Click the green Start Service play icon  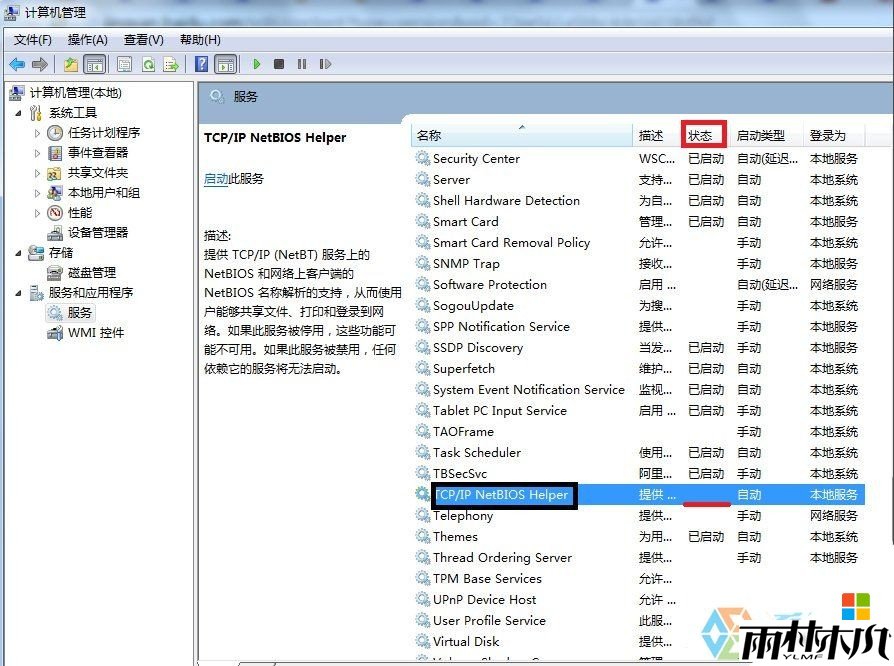tap(257, 64)
